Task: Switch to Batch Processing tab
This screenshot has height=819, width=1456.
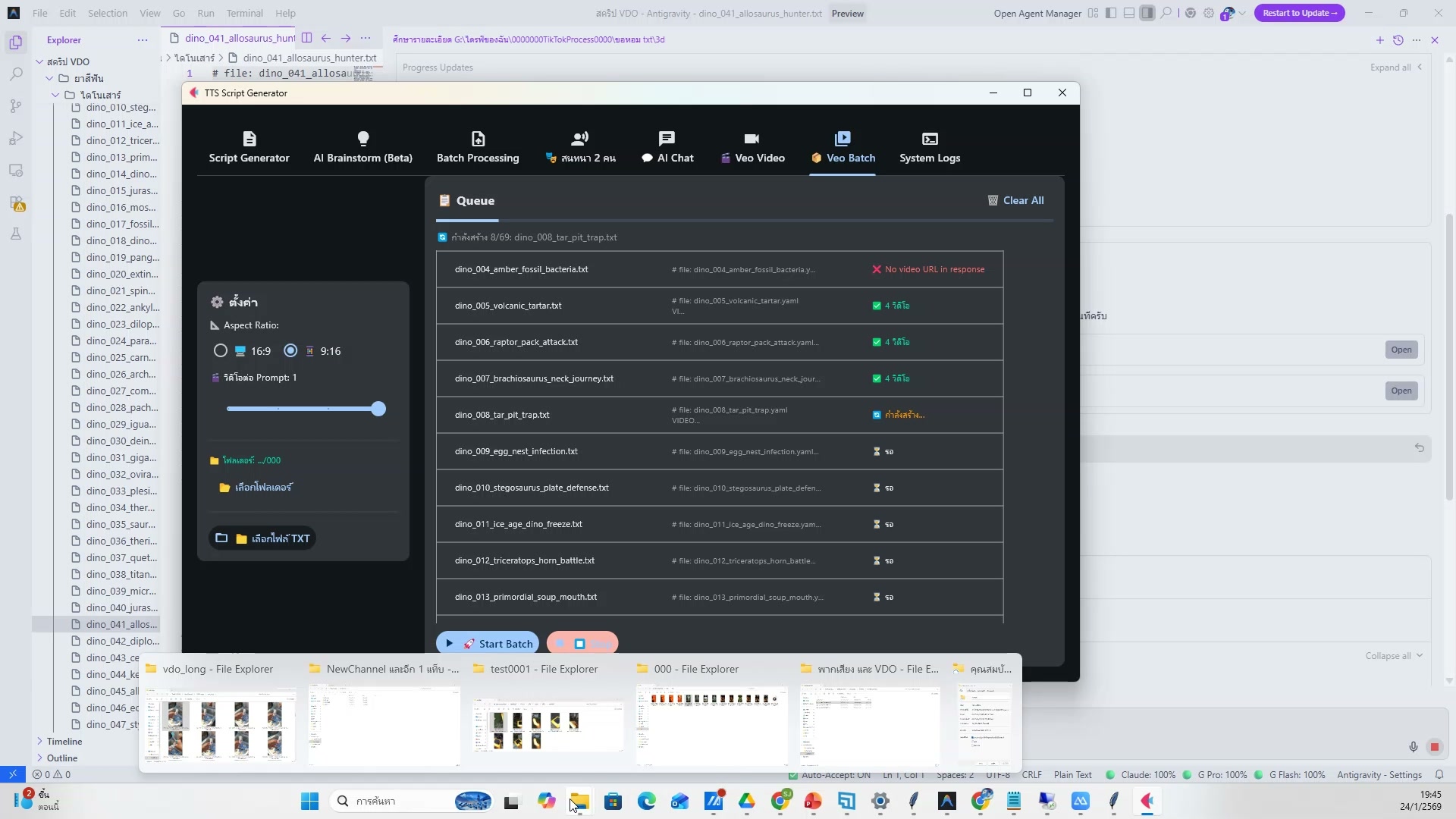Action: (478, 148)
